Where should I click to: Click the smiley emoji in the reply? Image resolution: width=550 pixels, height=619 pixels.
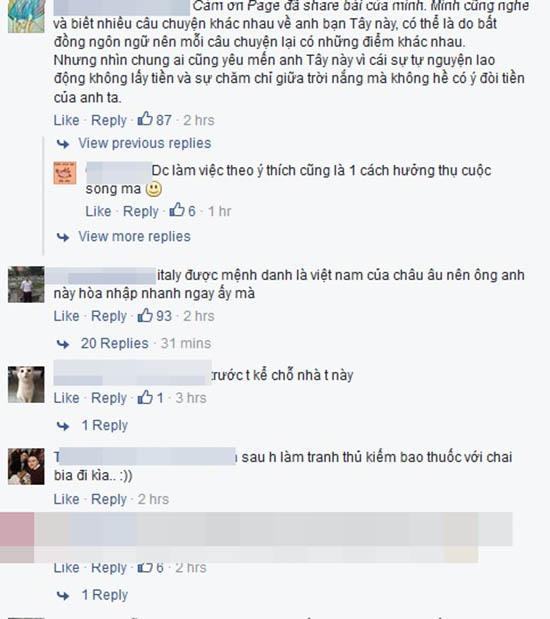[154, 189]
